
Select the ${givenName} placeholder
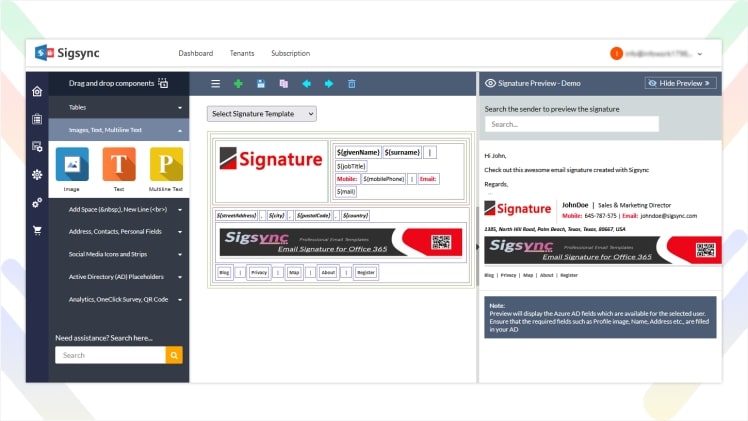(358, 152)
